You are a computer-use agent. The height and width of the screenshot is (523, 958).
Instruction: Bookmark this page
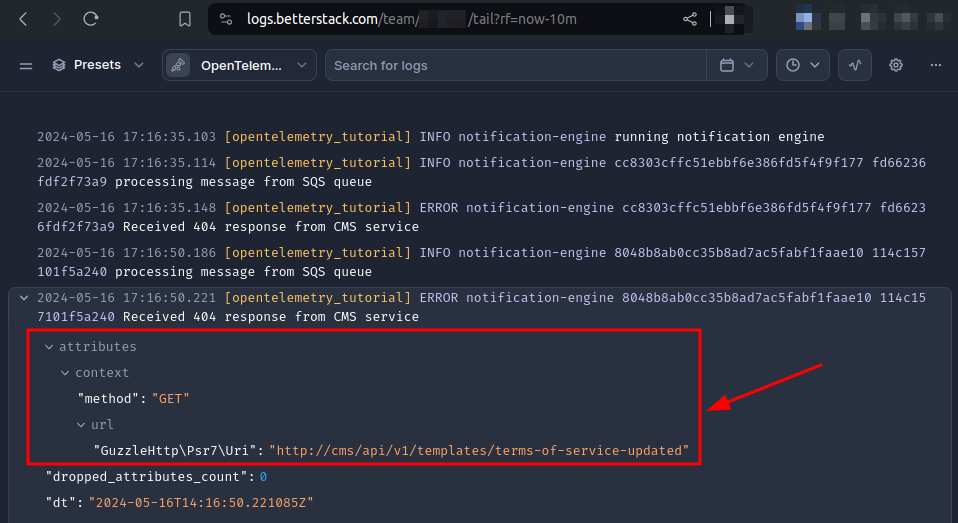[x=185, y=19]
